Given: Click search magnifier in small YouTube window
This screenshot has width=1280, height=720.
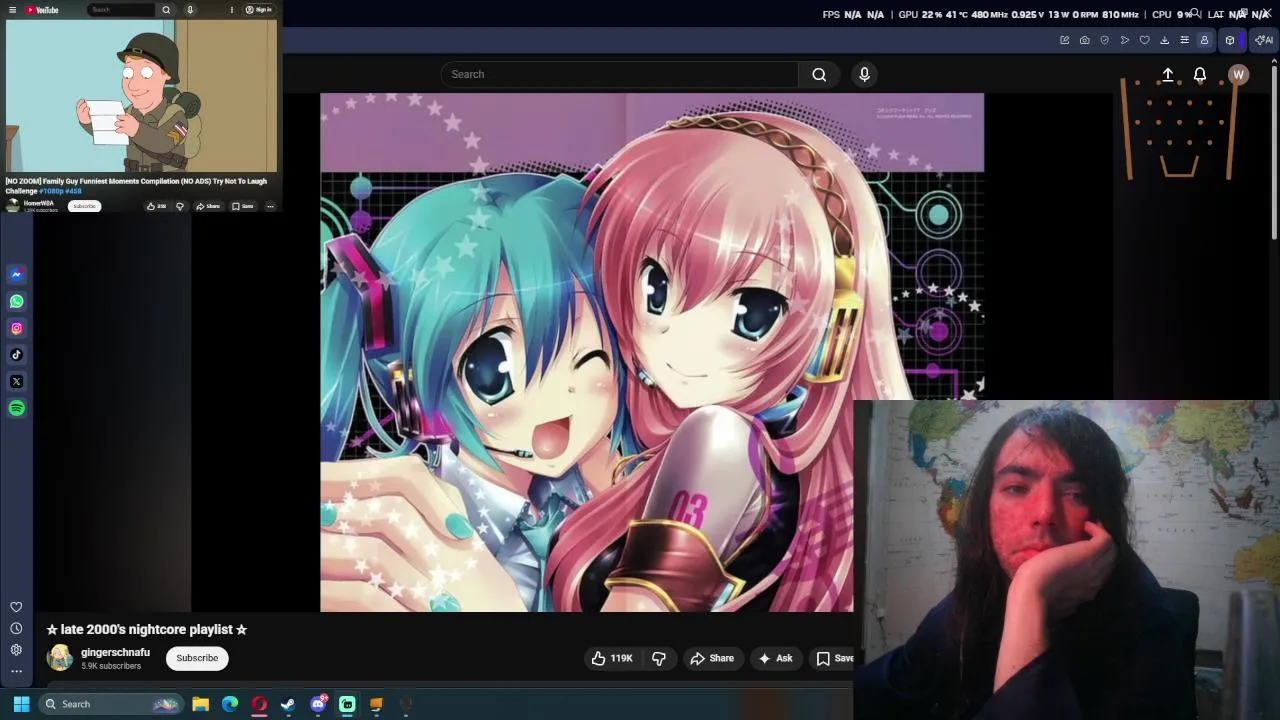Looking at the screenshot, I should click(166, 10).
